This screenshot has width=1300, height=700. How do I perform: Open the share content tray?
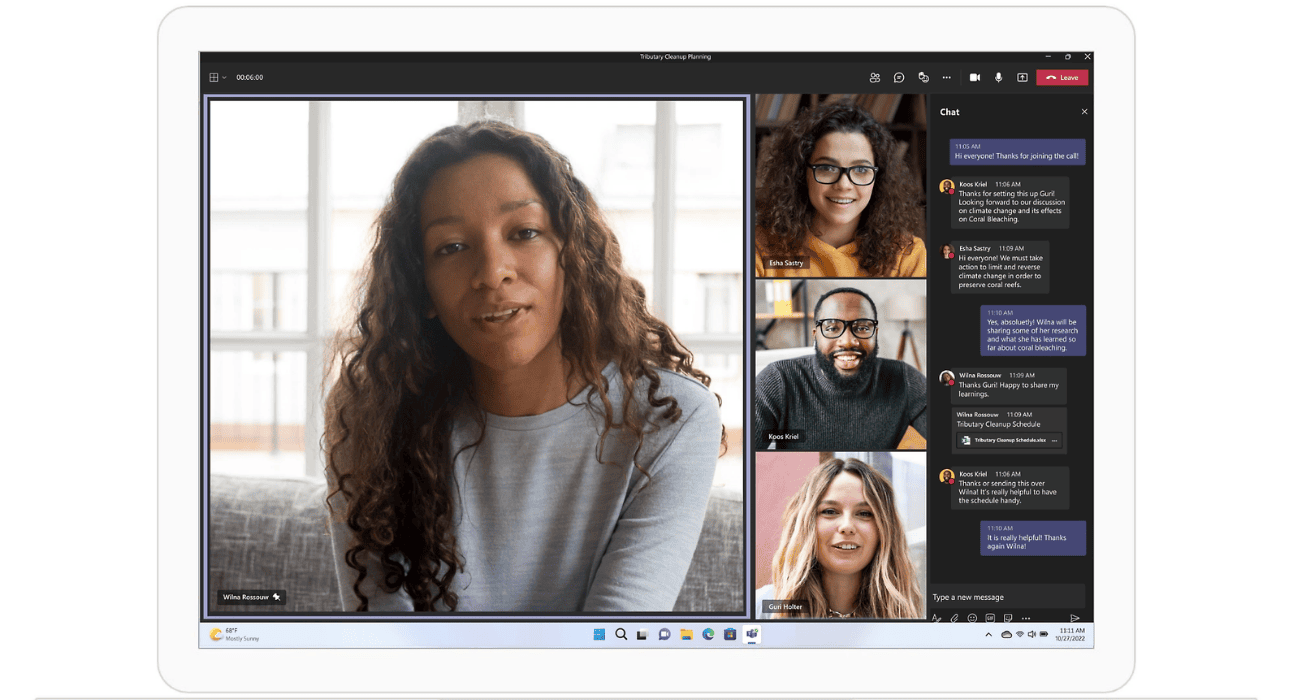(x=1022, y=77)
